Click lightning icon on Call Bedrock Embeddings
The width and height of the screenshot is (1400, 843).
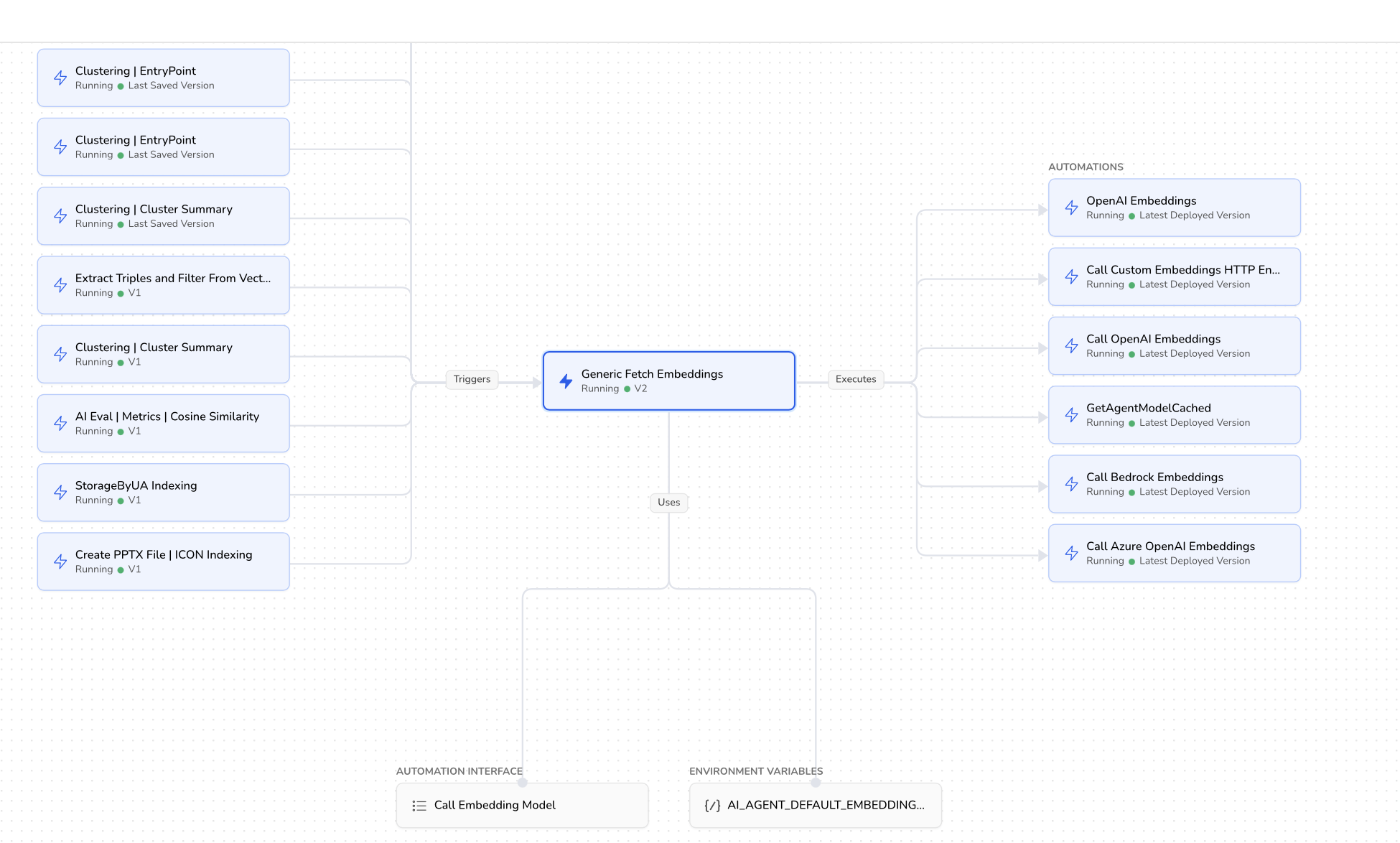point(1071,484)
